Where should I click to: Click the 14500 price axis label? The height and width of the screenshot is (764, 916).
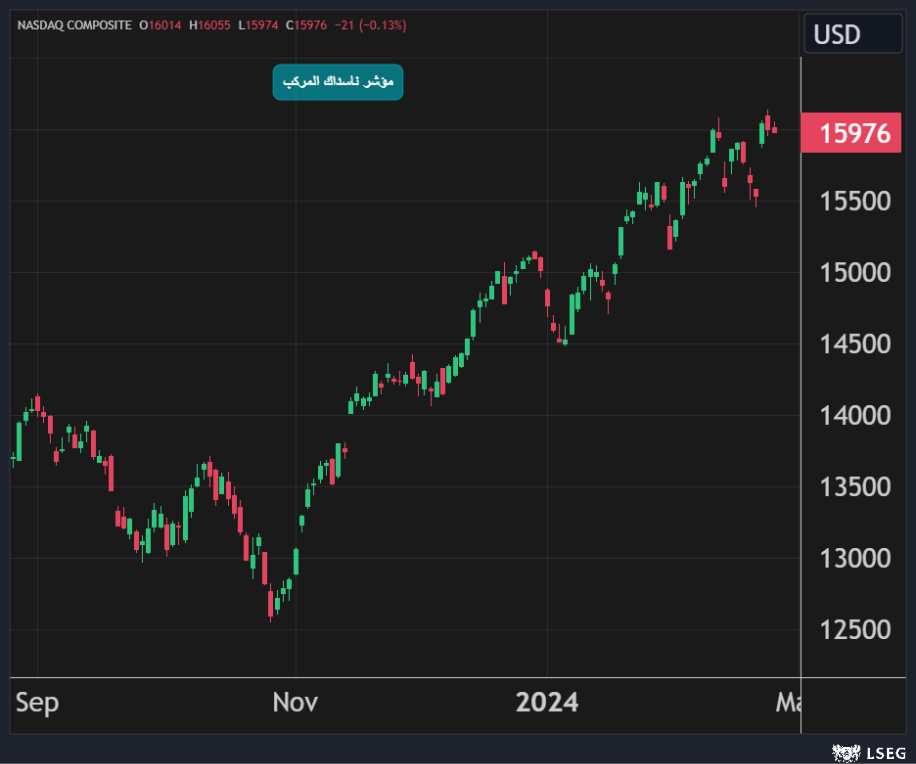[x=855, y=345]
